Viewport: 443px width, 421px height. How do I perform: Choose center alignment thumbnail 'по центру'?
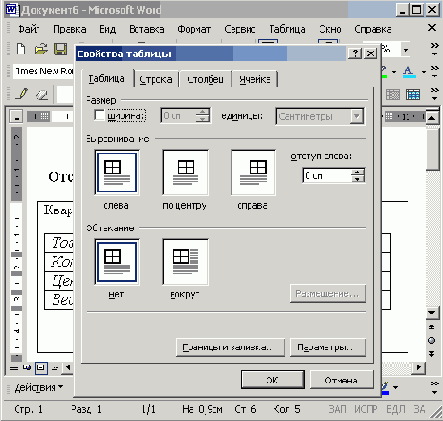186,172
